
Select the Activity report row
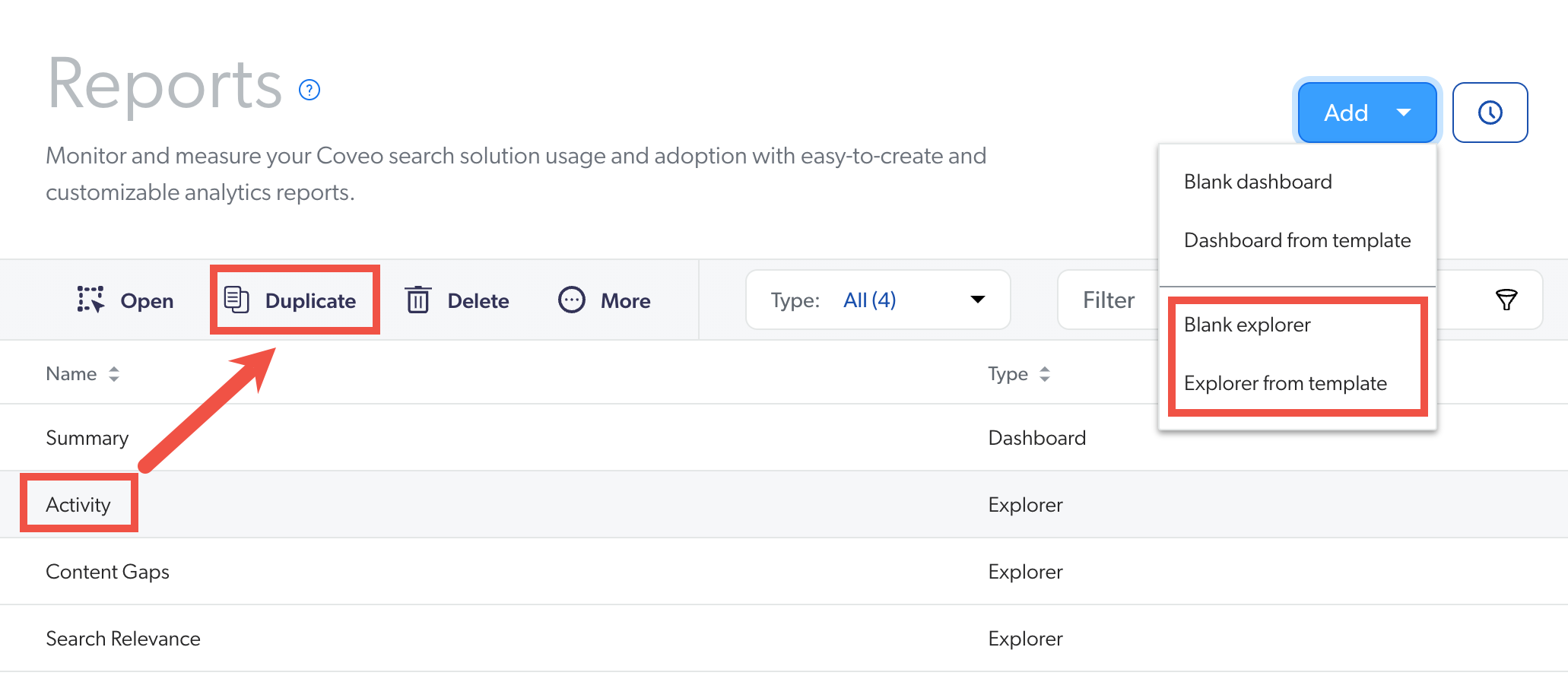pos(784,505)
